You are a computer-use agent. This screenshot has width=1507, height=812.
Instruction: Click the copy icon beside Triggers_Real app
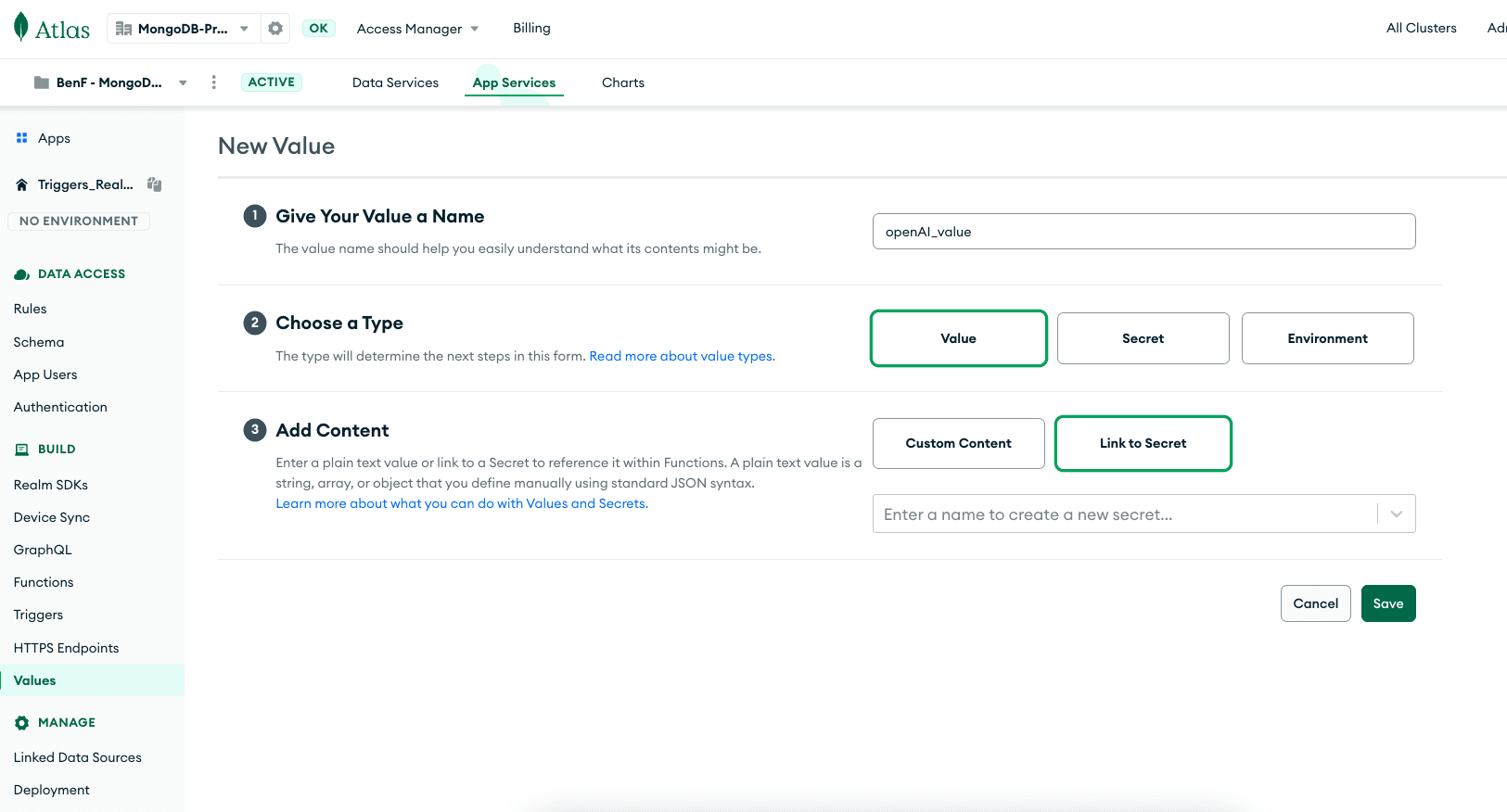click(155, 184)
